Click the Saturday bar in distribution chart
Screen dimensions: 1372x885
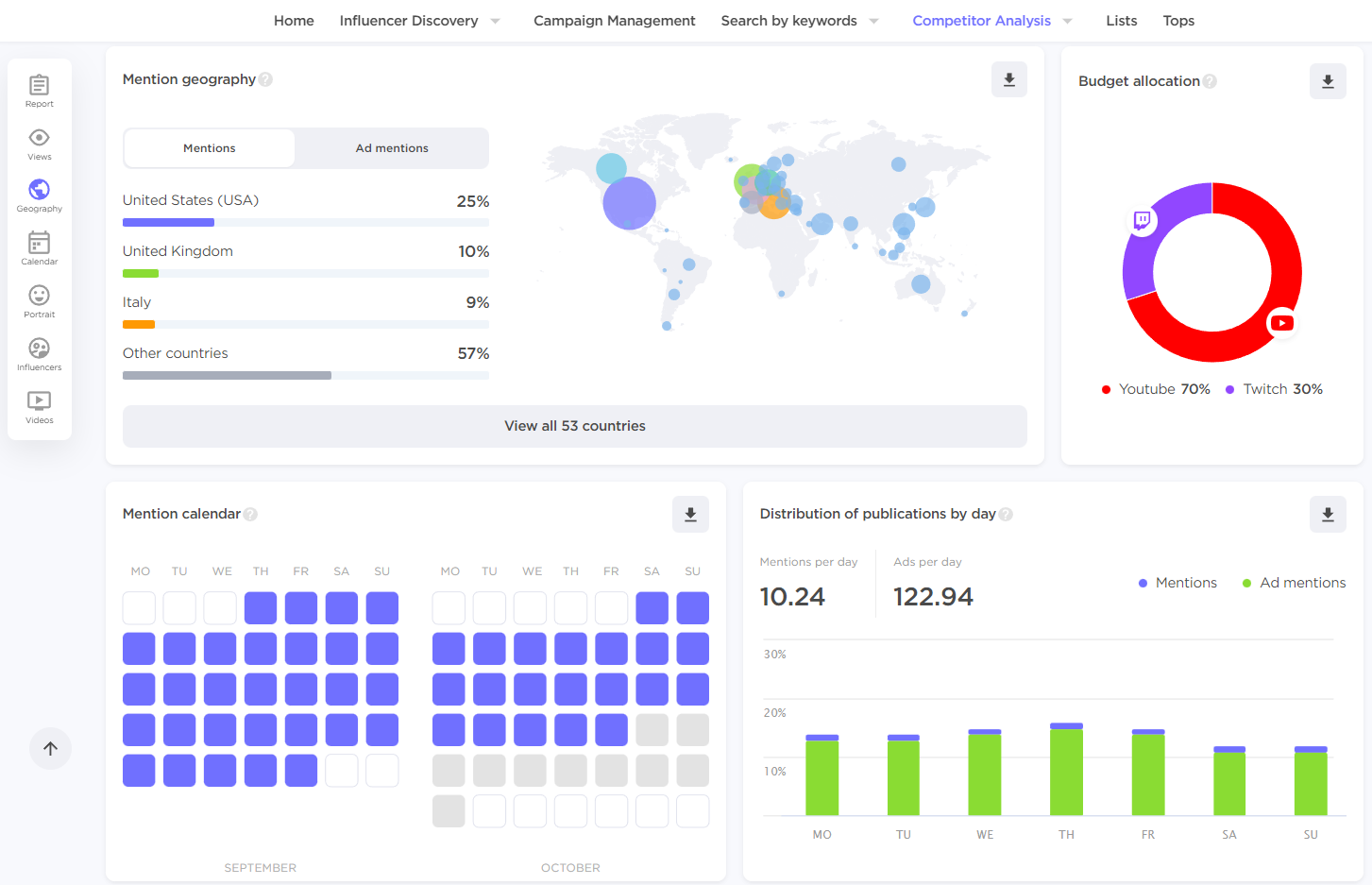1229,781
